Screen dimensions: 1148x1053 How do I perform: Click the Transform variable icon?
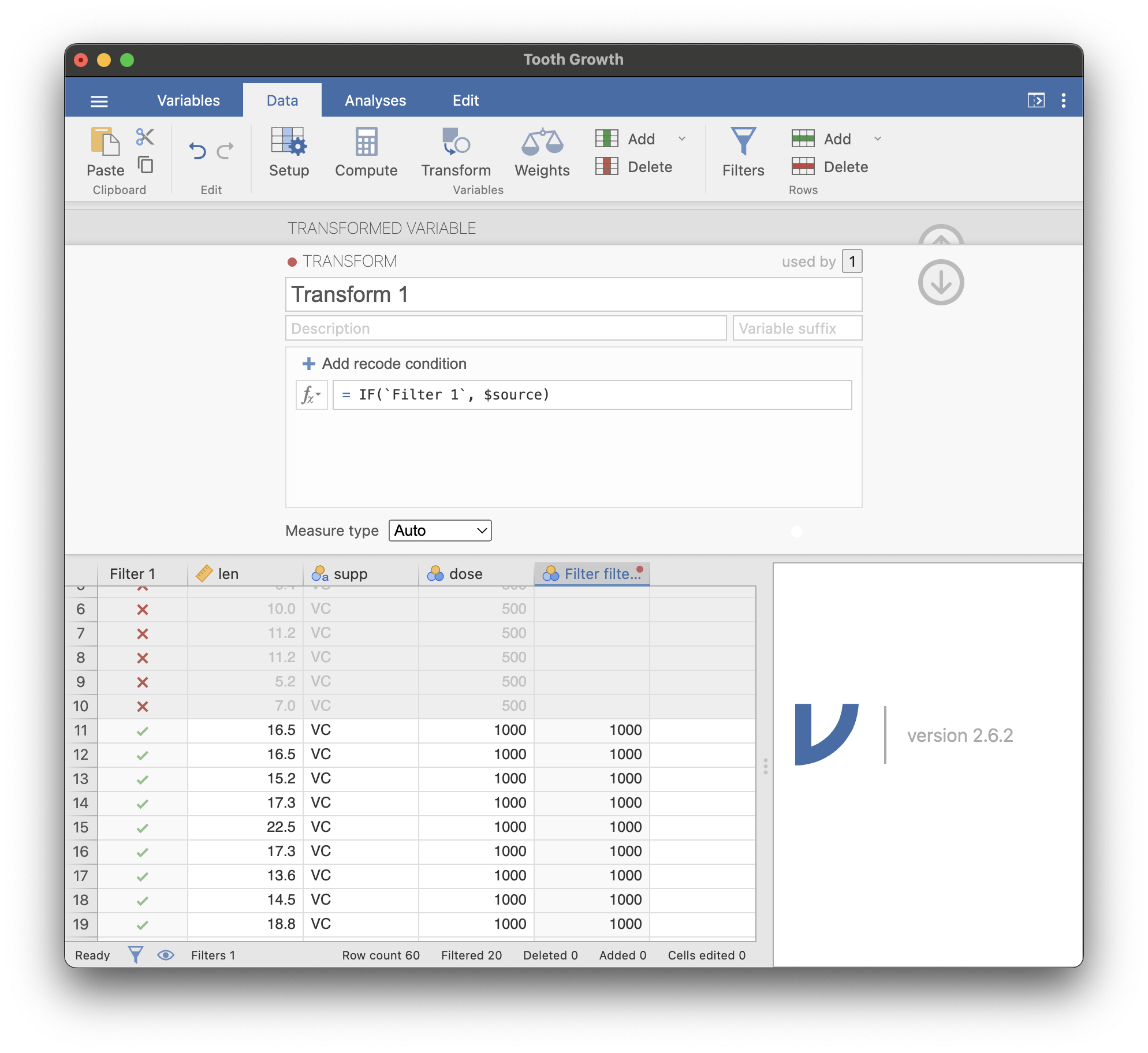point(456,152)
